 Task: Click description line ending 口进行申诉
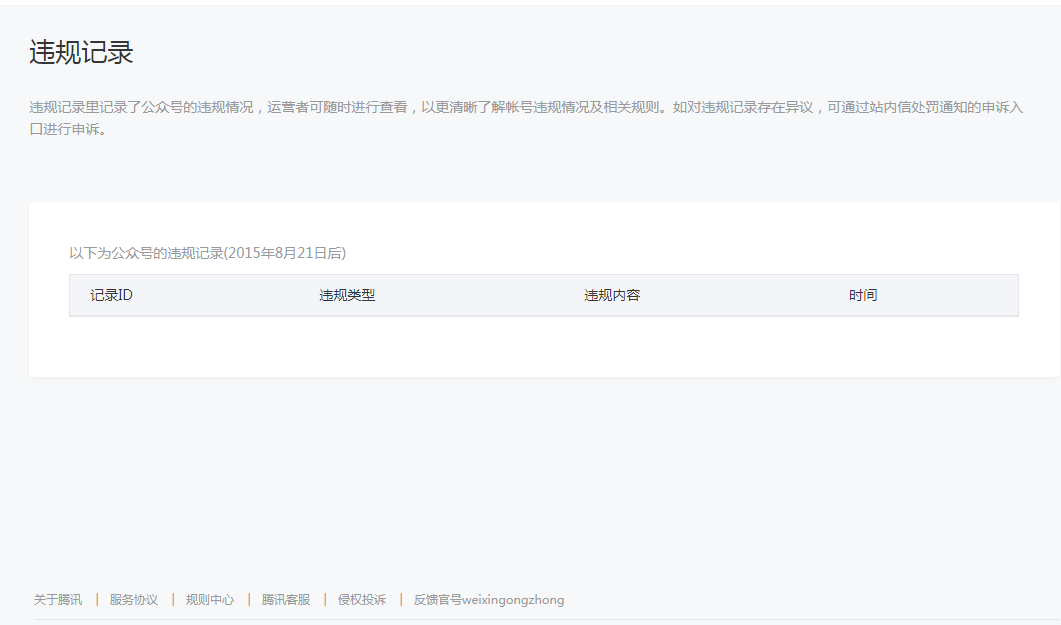(x=67, y=129)
